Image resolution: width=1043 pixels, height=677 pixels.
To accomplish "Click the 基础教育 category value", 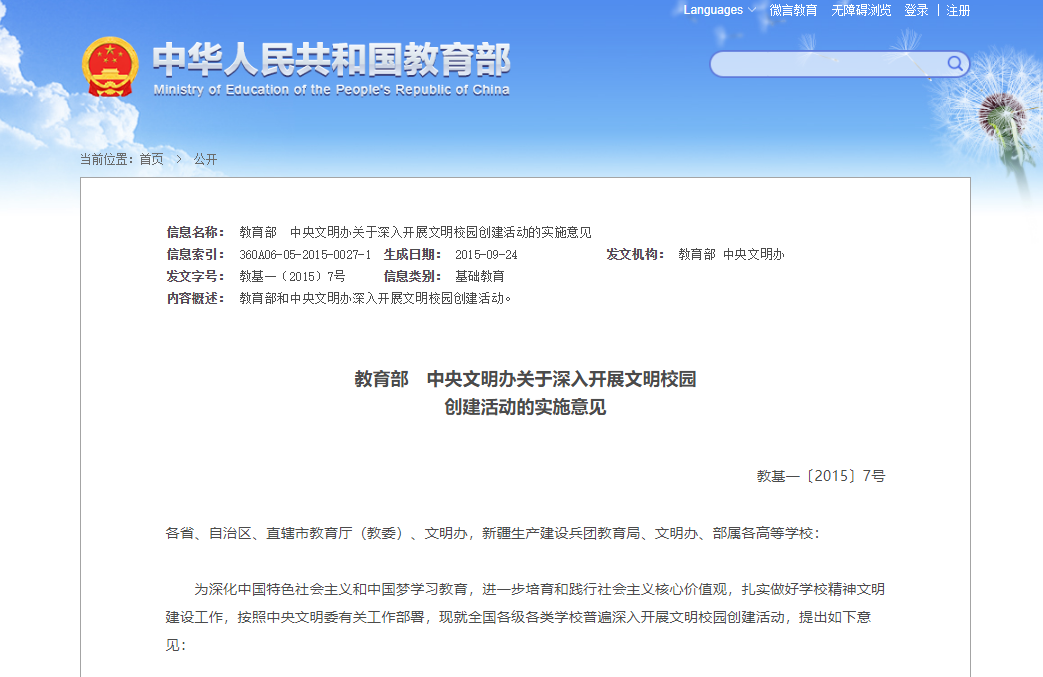I will pyautogui.click(x=480, y=276).
